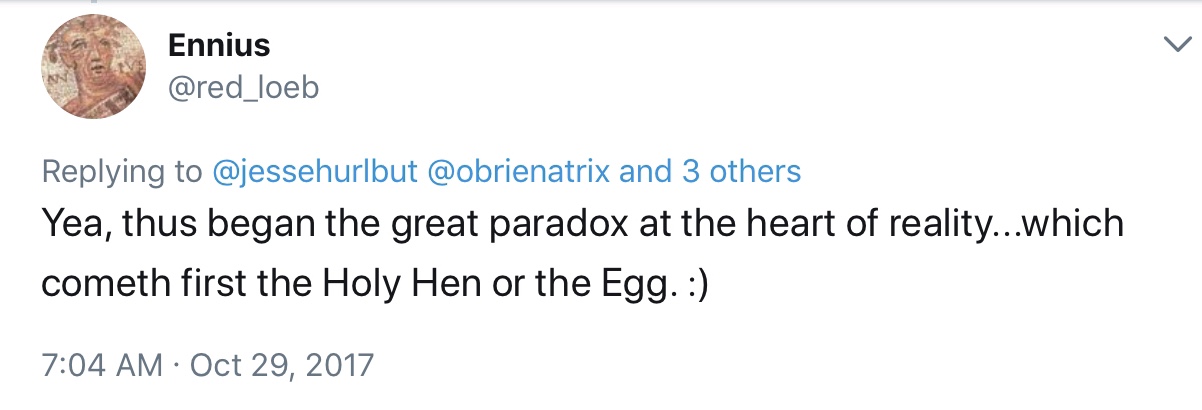This screenshot has height=410, width=1202.
Task: Show the "and 3 others" recipients
Action: (x=710, y=172)
